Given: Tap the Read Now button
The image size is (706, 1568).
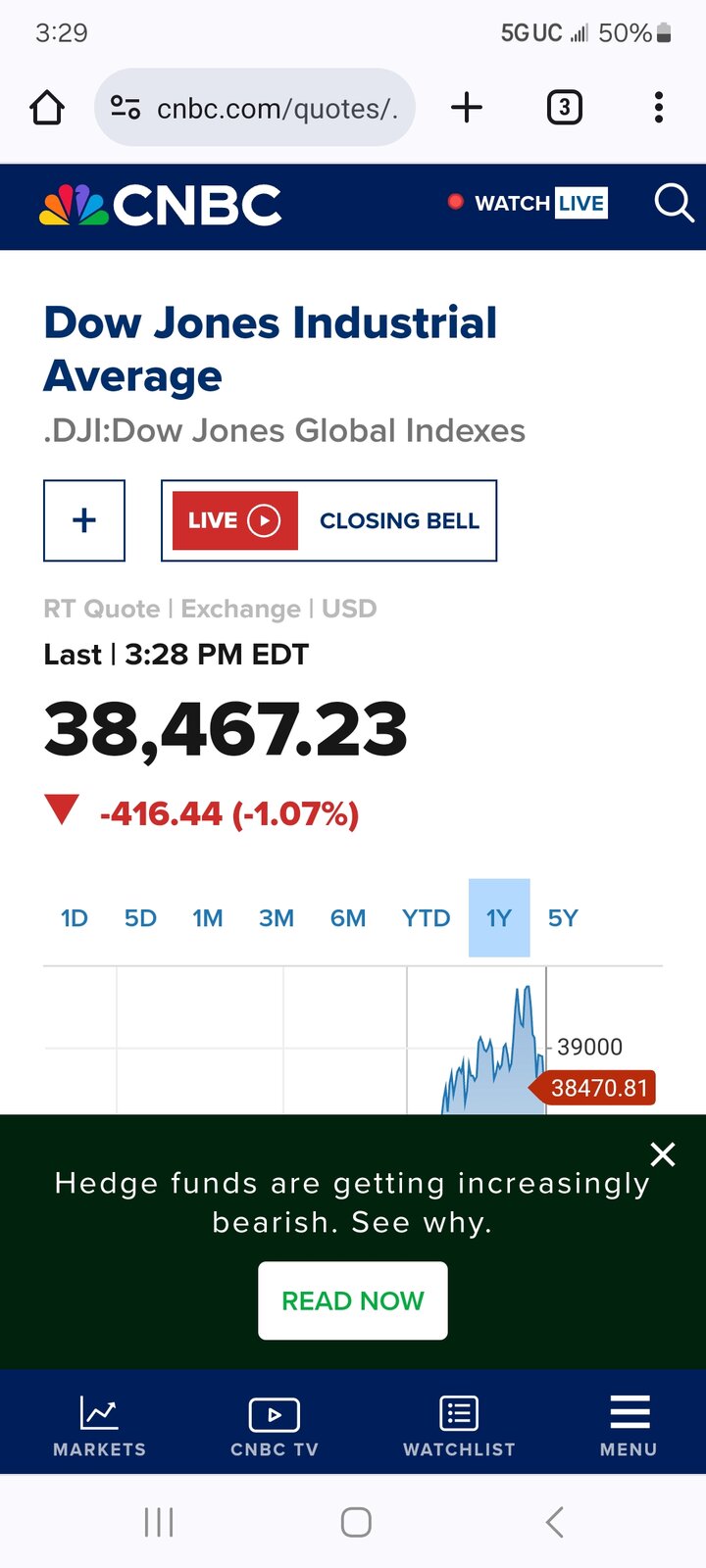Looking at the screenshot, I should click(x=353, y=1300).
